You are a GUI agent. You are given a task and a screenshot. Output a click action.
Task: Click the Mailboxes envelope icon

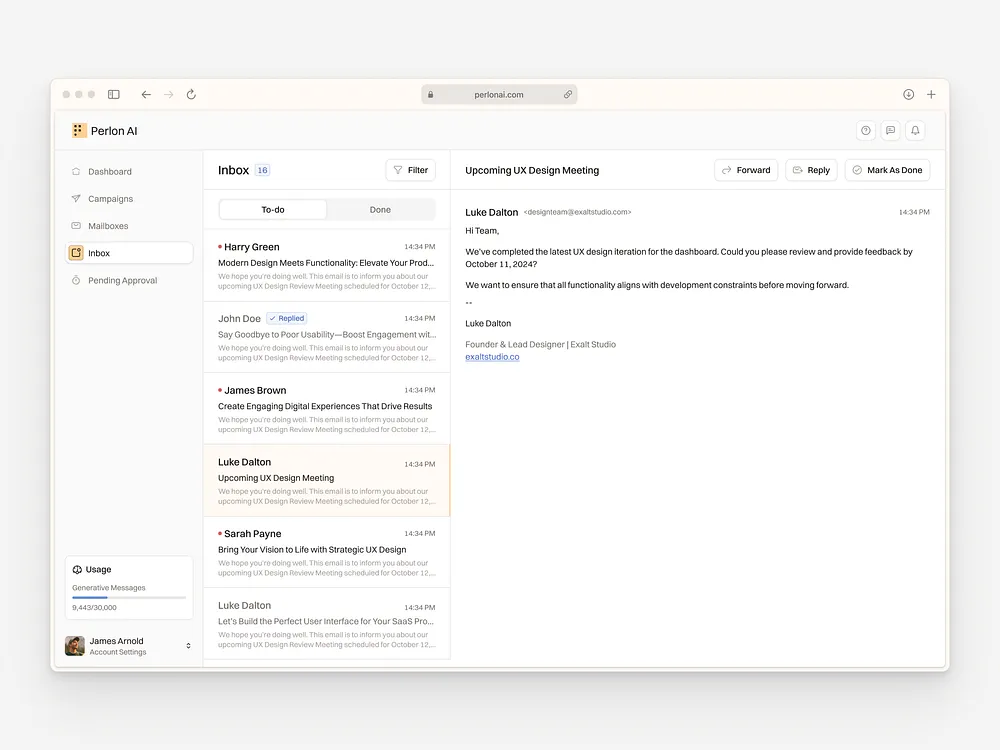78,225
